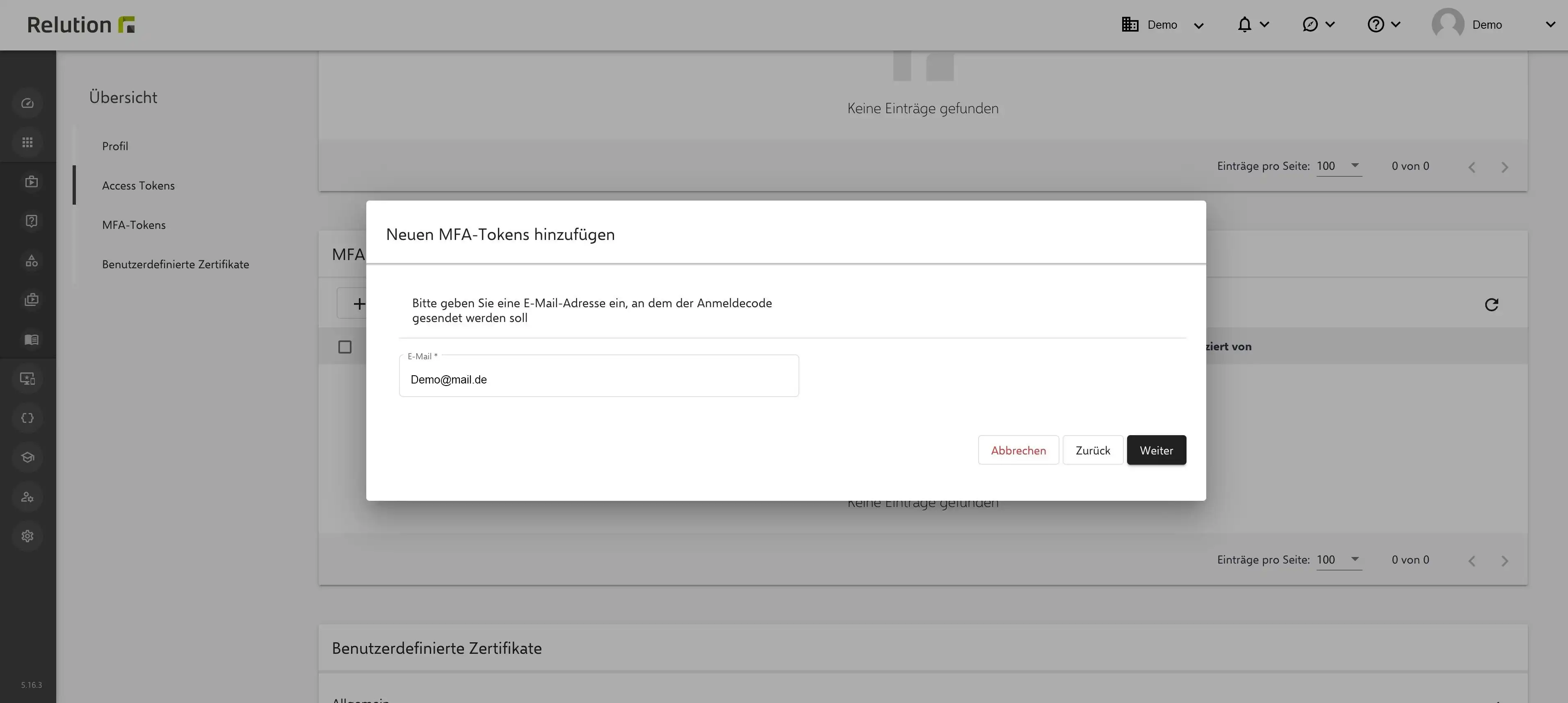Viewport: 1568px width, 703px height.
Task: Open the help question mark icon
Action: 1376,24
